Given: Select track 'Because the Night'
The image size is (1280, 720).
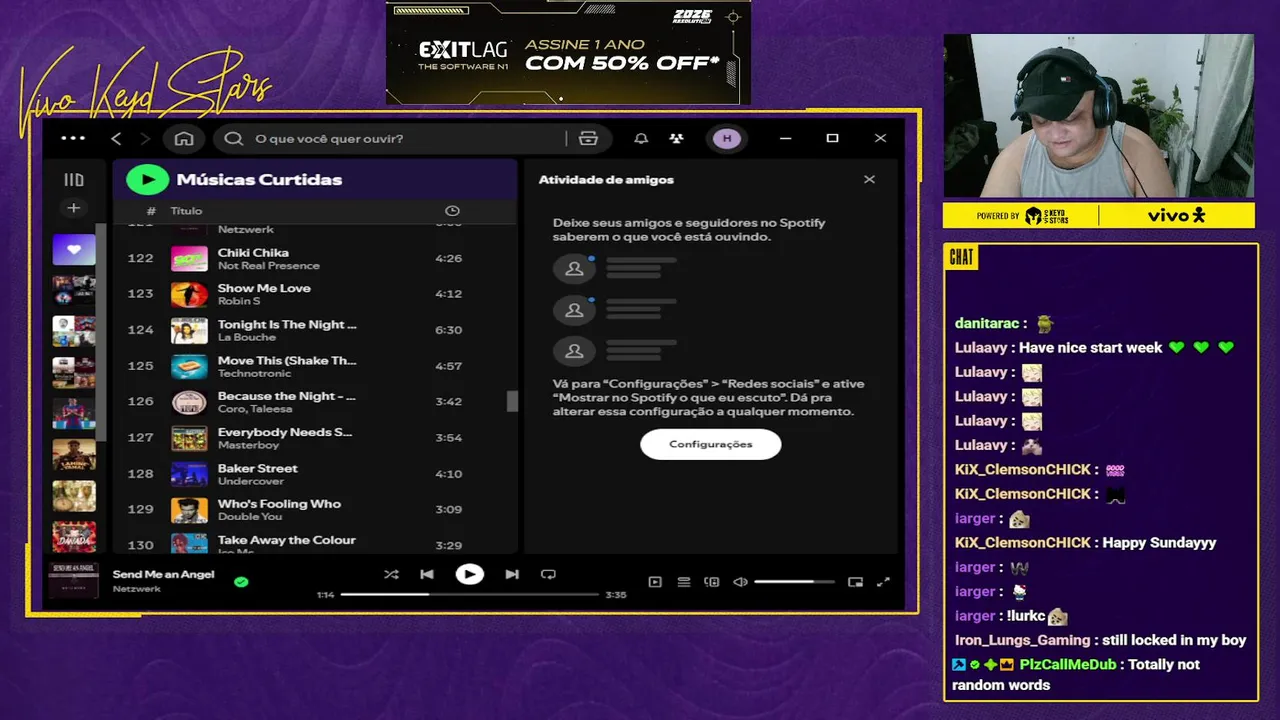Looking at the screenshot, I should (x=287, y=396).
